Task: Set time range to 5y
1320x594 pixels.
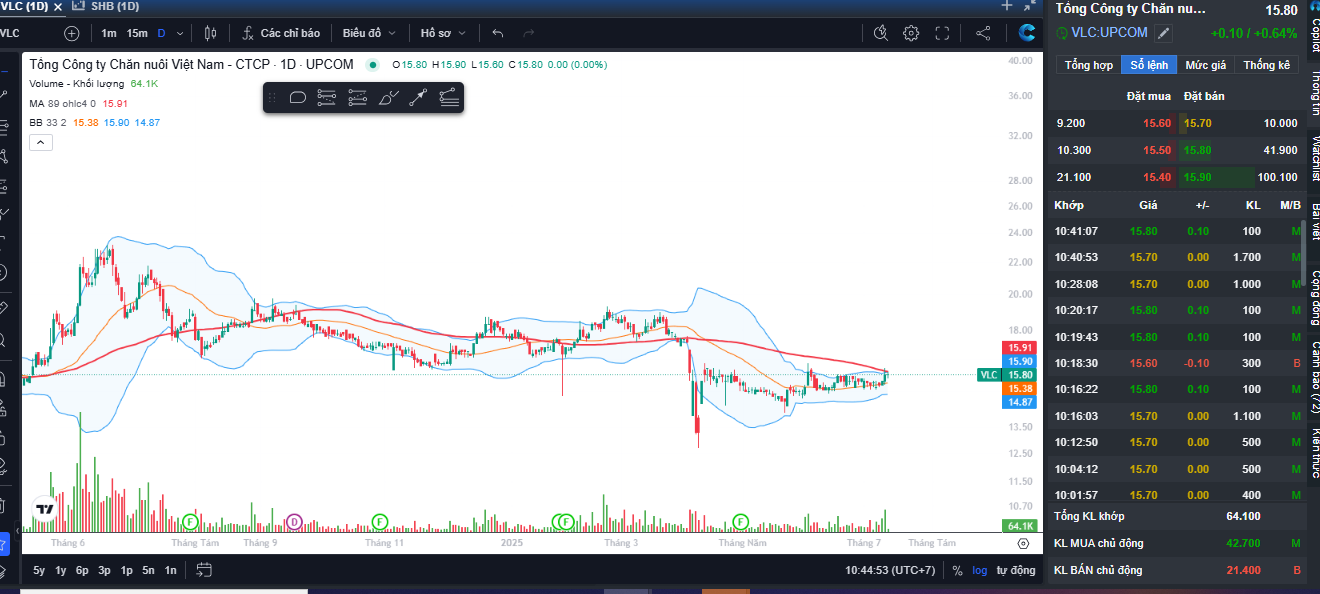Action: (x=39, y=570)
